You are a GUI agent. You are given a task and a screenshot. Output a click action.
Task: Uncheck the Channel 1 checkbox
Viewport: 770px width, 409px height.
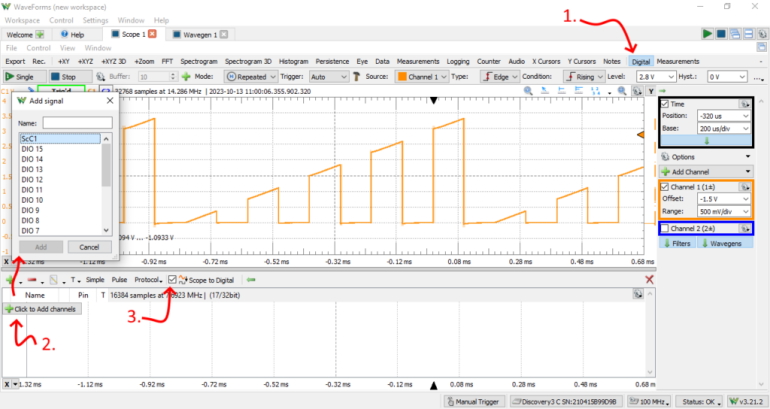click(x=666, y=188)
